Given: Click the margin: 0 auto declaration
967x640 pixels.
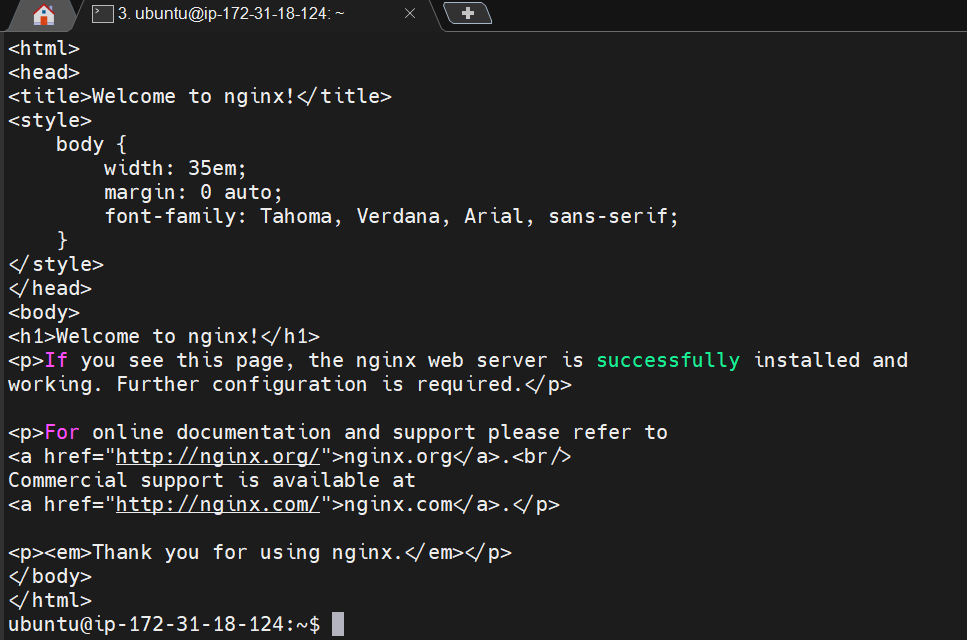Looking at the screenshot, I should tap(192, 192).
